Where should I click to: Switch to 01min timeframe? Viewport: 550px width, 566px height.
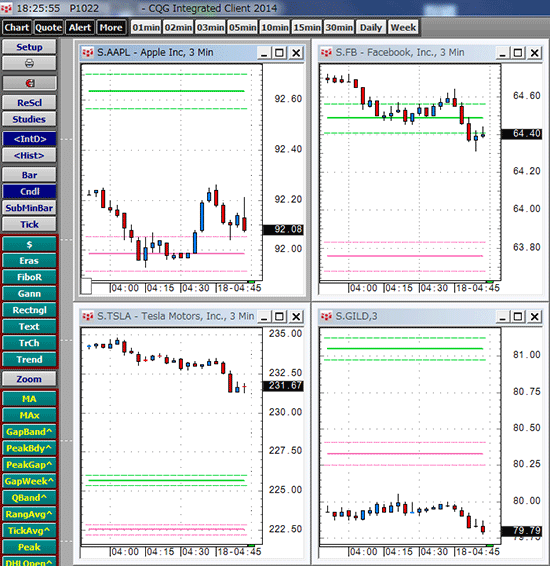click(x=146, y=27)
